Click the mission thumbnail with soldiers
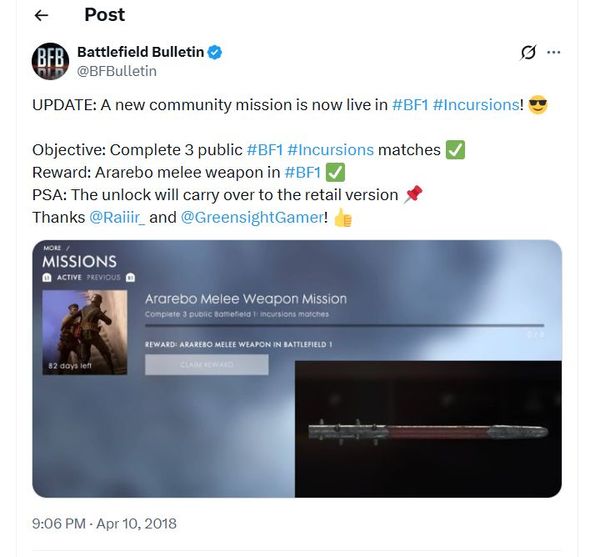The image size is (600, 557). [85, 332]
